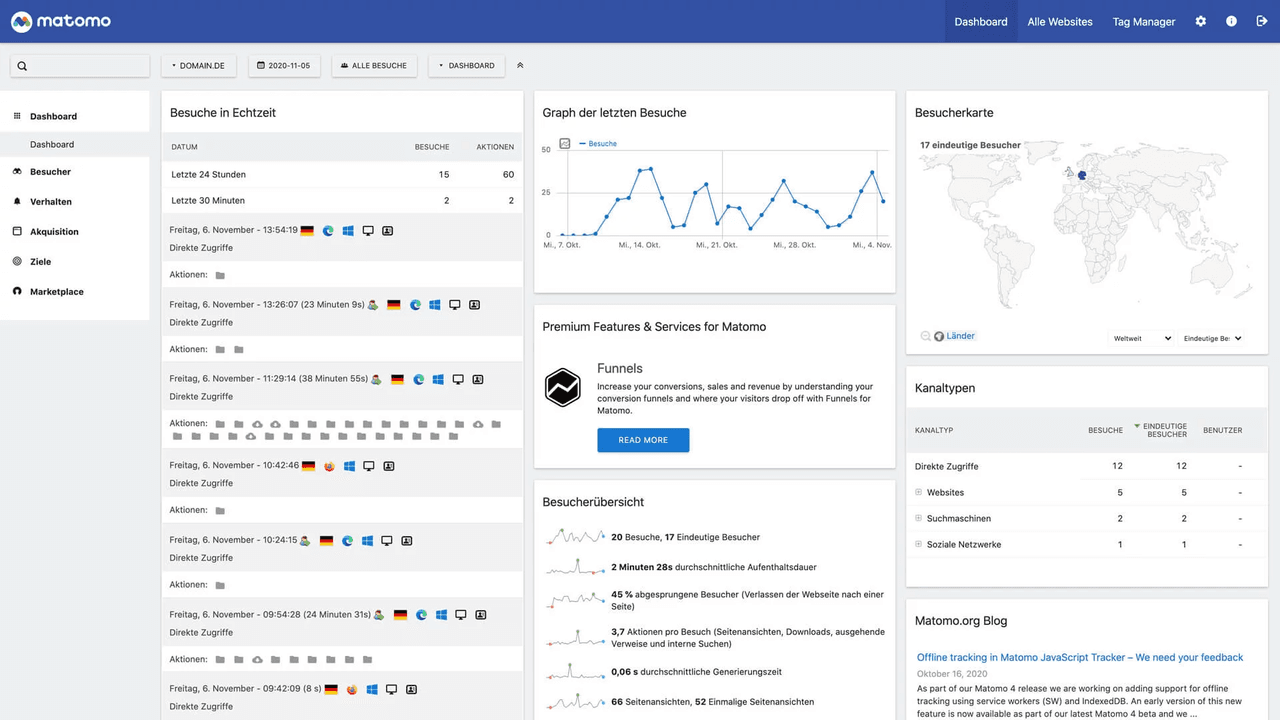Click the info icon in top bar

pyautogui.click(x=1231, y=21)
